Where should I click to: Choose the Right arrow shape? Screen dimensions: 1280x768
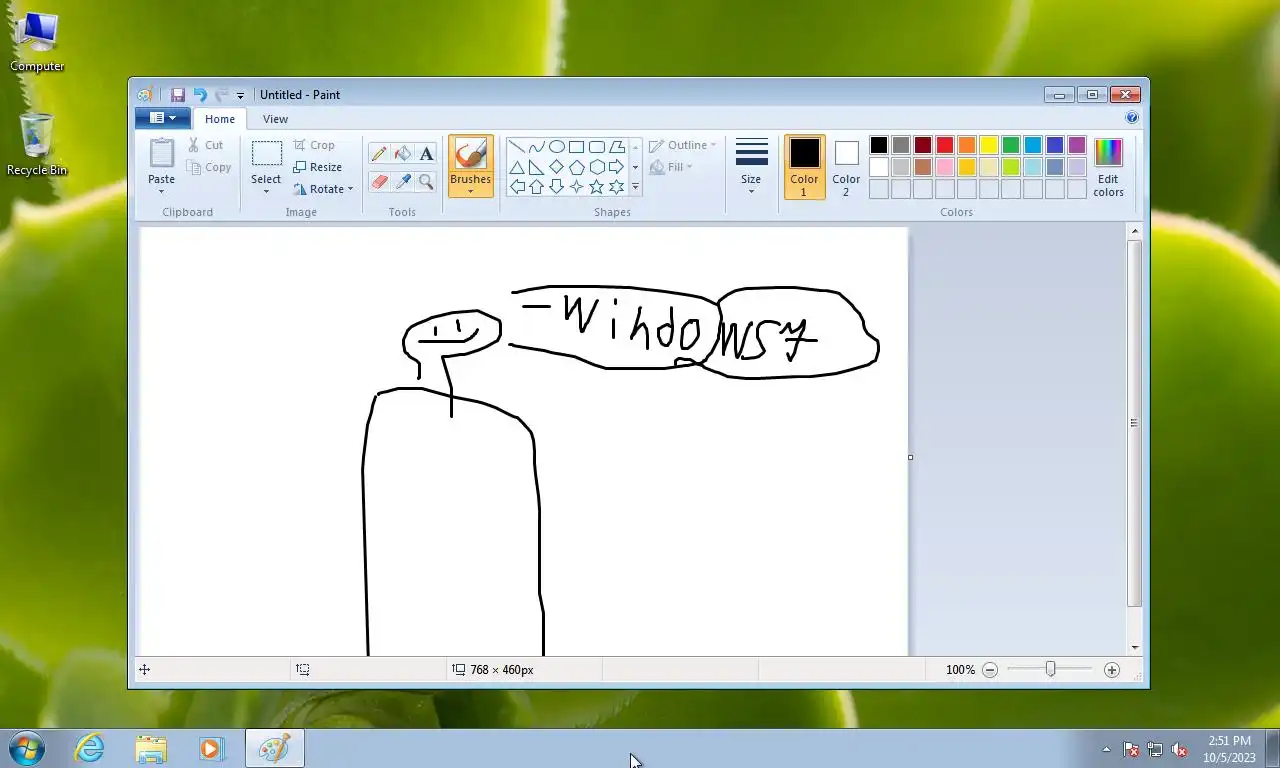point(617,167)
